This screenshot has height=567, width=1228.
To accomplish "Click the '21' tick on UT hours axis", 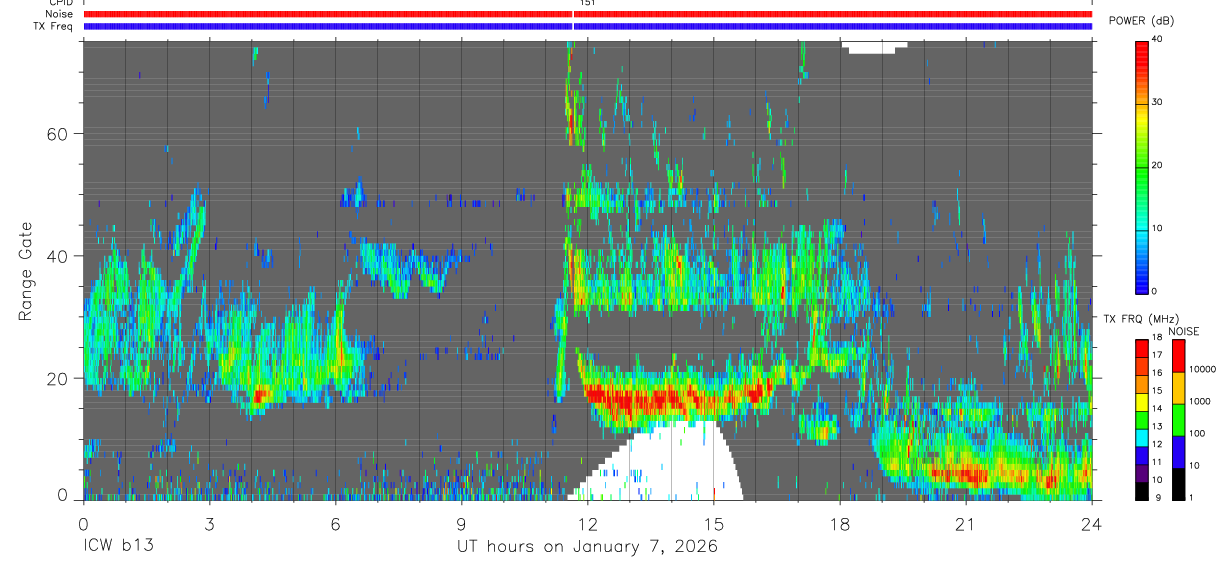I will pyautogui.click(x=966, y=524).
